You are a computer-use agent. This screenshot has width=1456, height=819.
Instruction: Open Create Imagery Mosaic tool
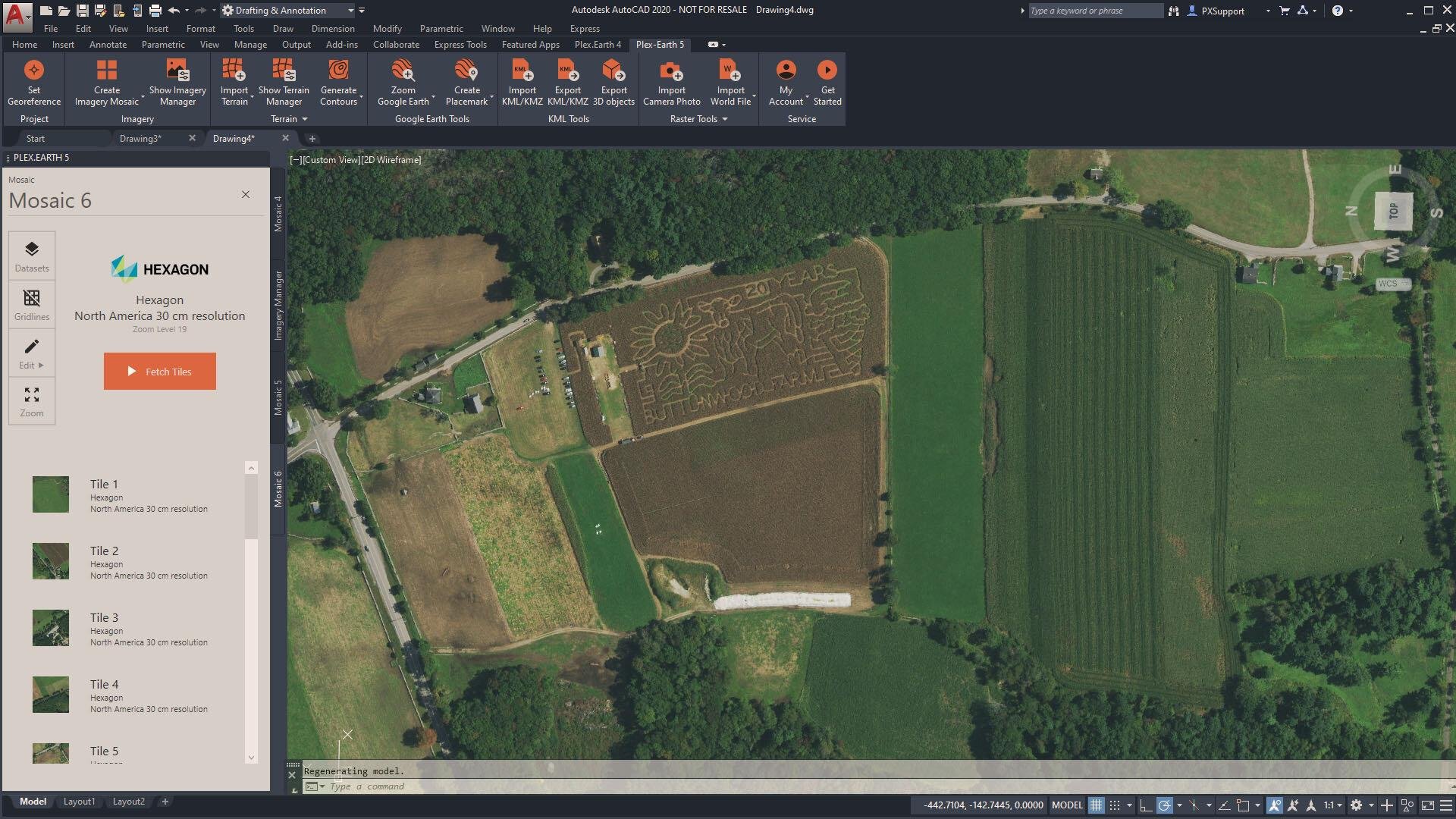pos(106,71)
